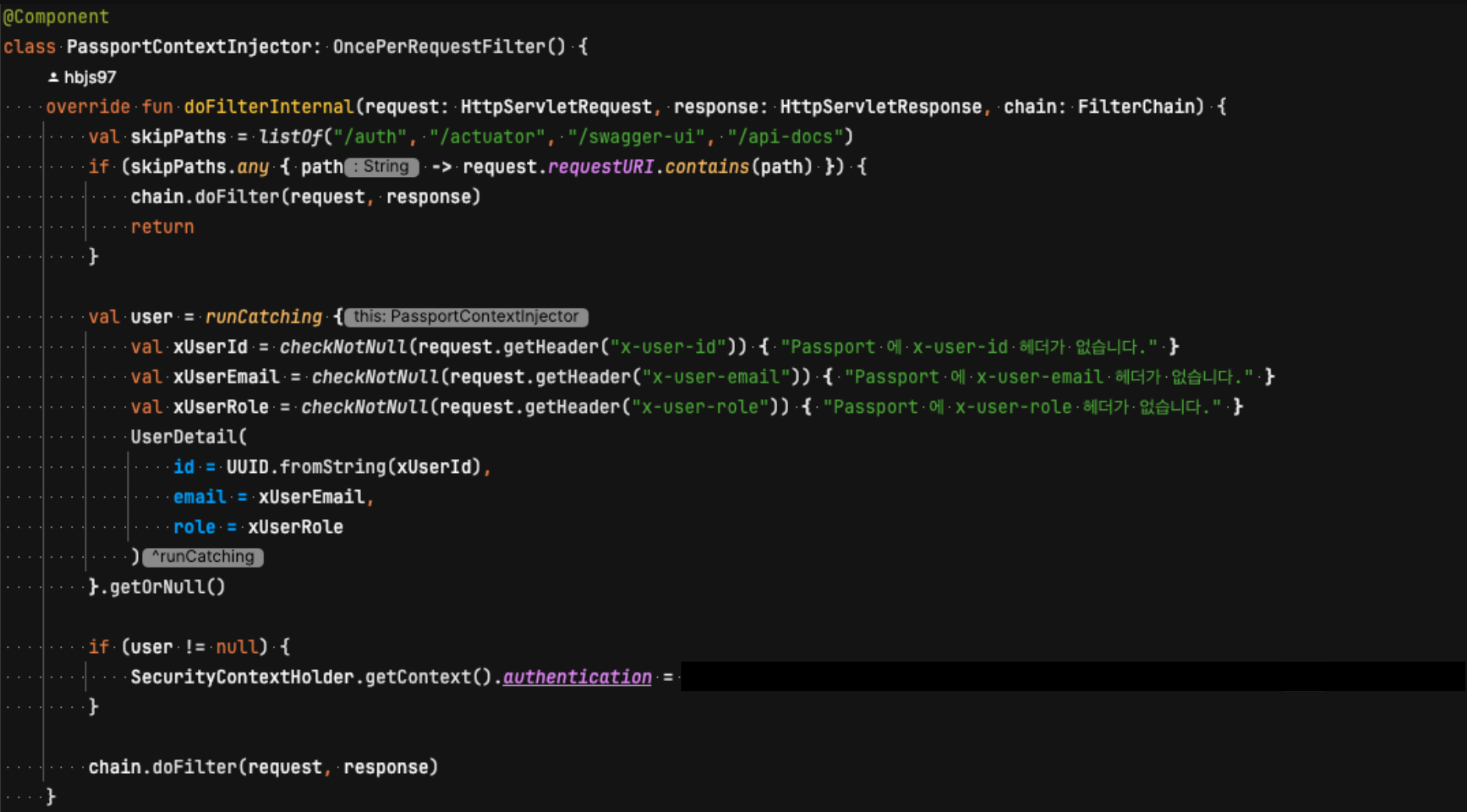The width and height of the screenshot is (1467, 812).
Task: Click the getOrNull() method call
Action: (x=167, y=587)
